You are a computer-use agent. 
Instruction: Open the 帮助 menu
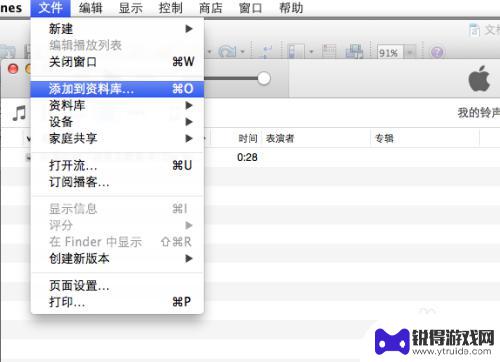pyautogui.click(x=291, y=8)
